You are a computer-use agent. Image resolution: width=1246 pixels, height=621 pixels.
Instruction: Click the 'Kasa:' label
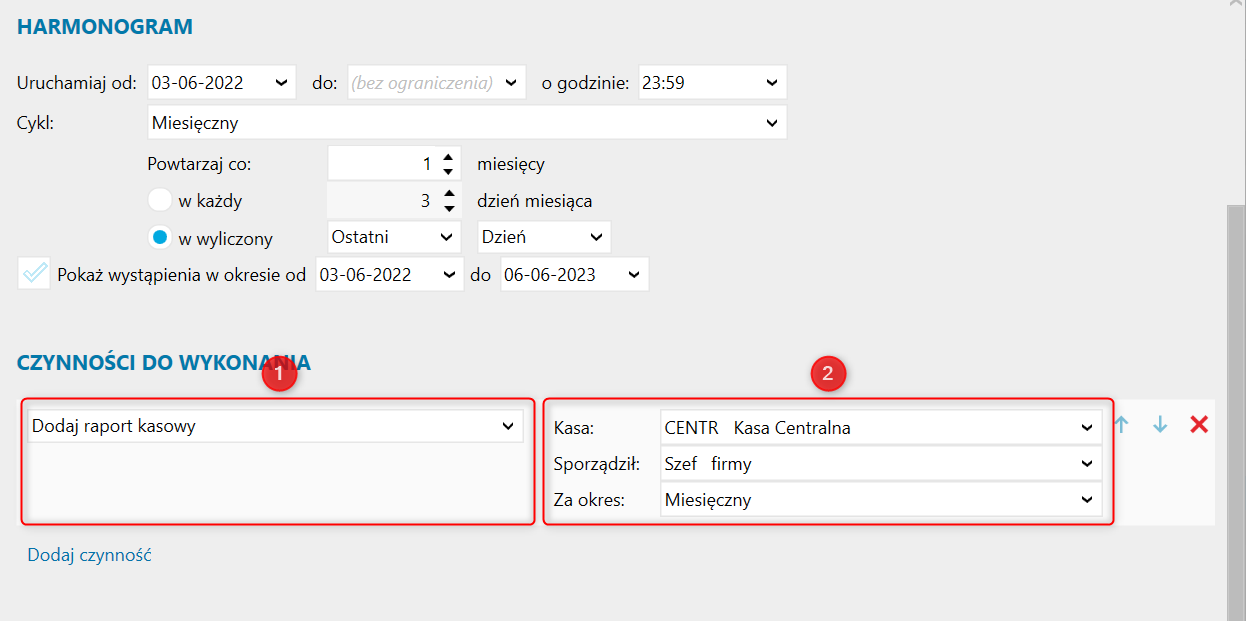tap(574, 428)
